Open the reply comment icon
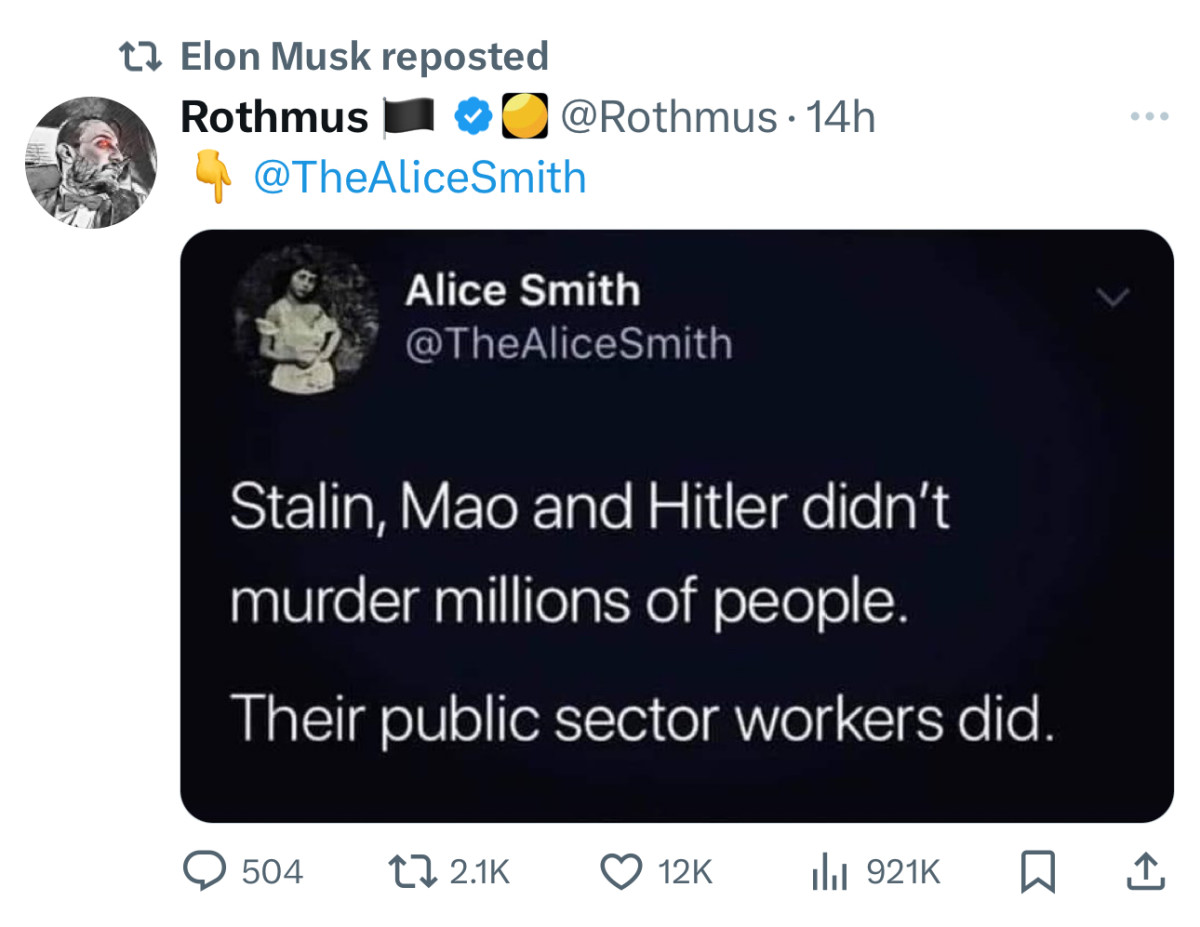 click(x=207, y=872)
